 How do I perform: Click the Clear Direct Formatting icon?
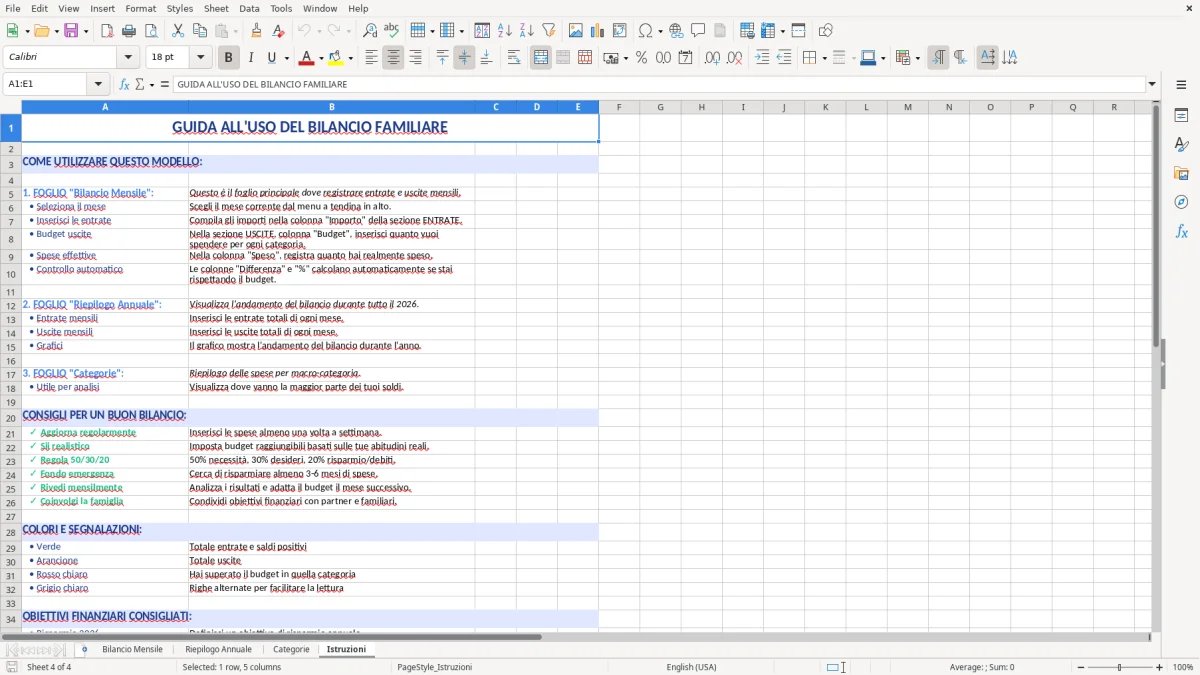point(278,31)
